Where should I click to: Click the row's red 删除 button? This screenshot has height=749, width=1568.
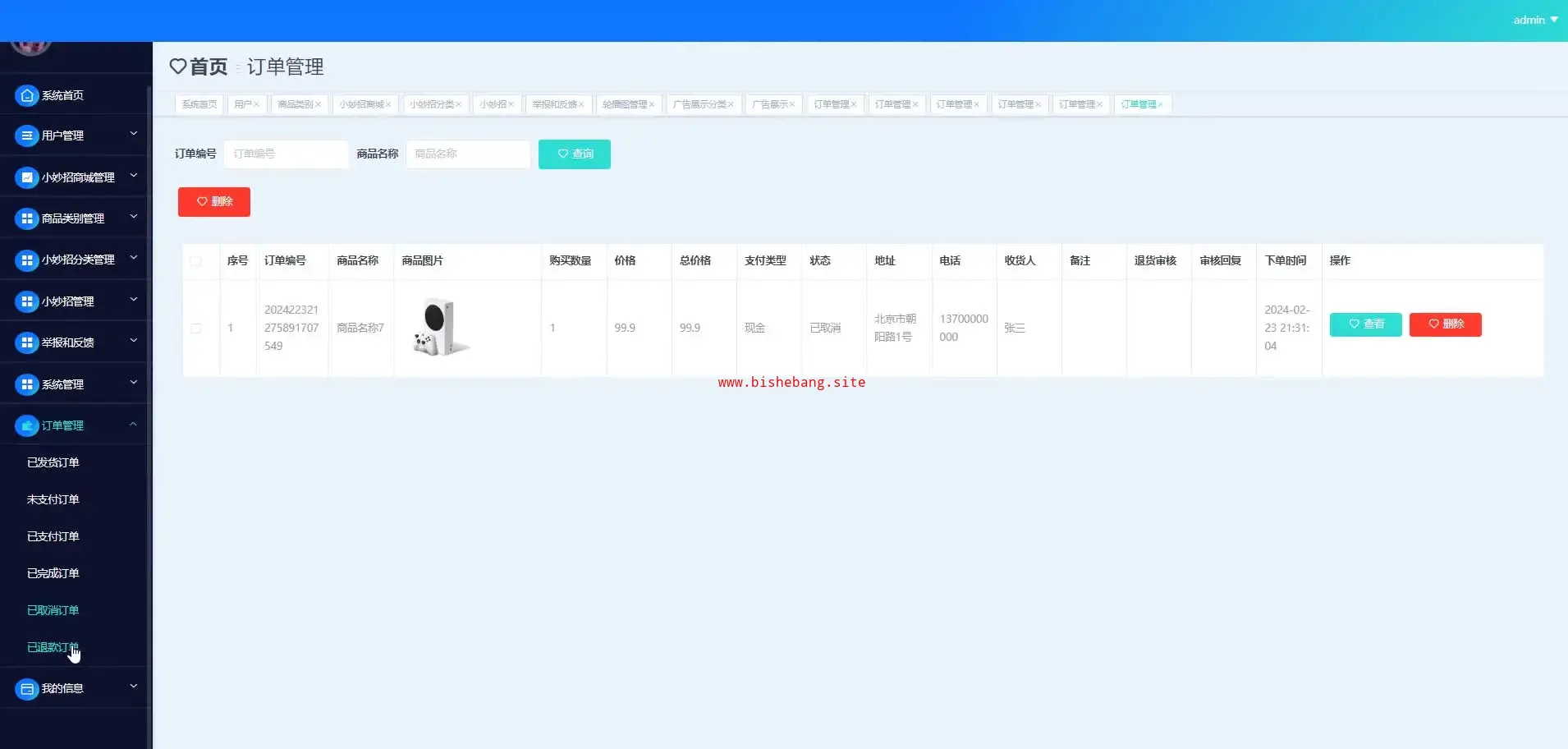tap(1446, 324)
